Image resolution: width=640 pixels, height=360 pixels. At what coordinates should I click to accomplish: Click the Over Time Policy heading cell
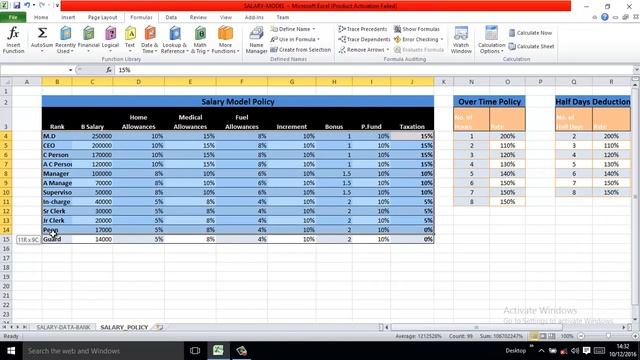489,102
